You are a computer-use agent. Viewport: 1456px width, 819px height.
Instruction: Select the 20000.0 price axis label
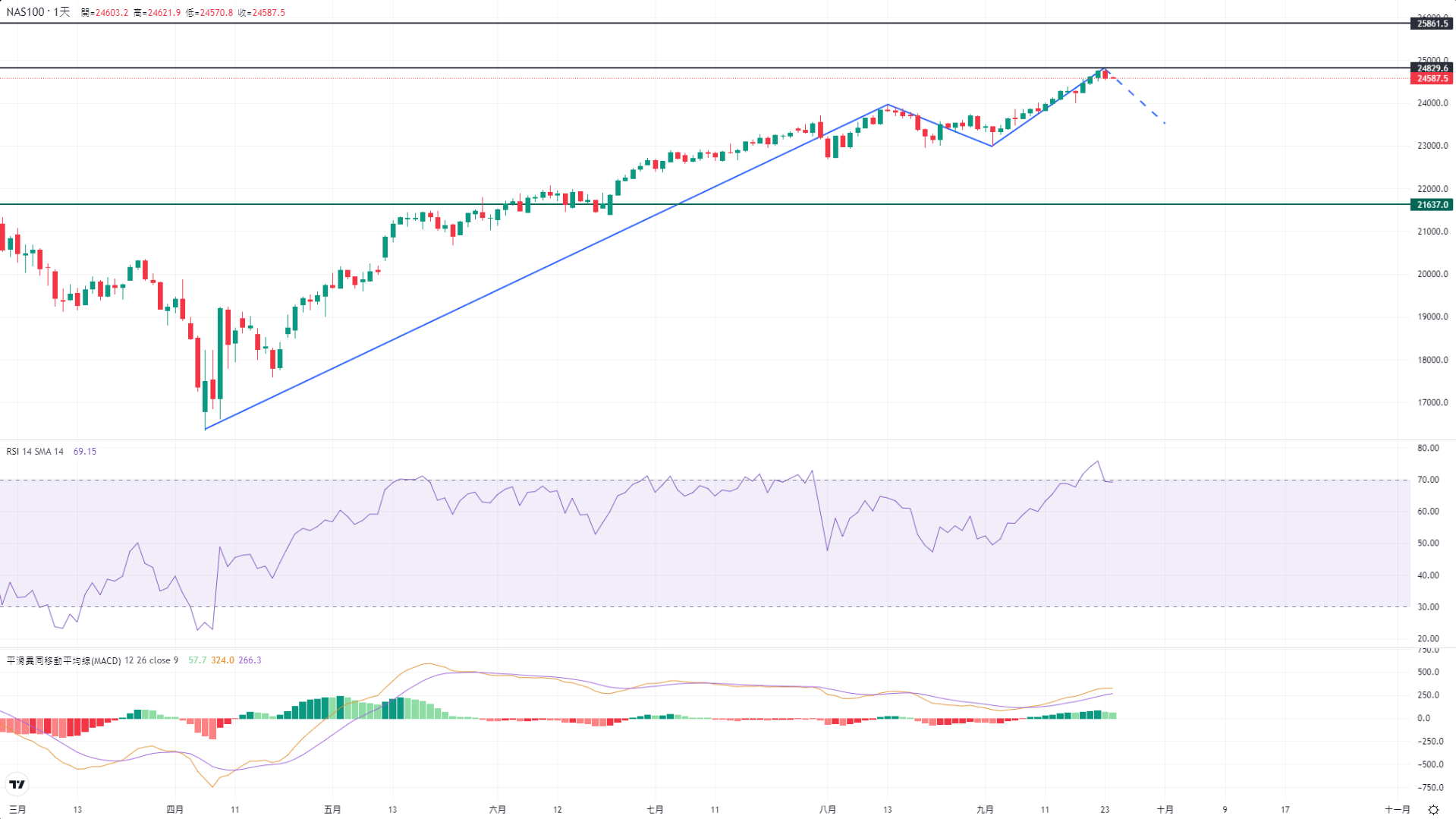1432,274
